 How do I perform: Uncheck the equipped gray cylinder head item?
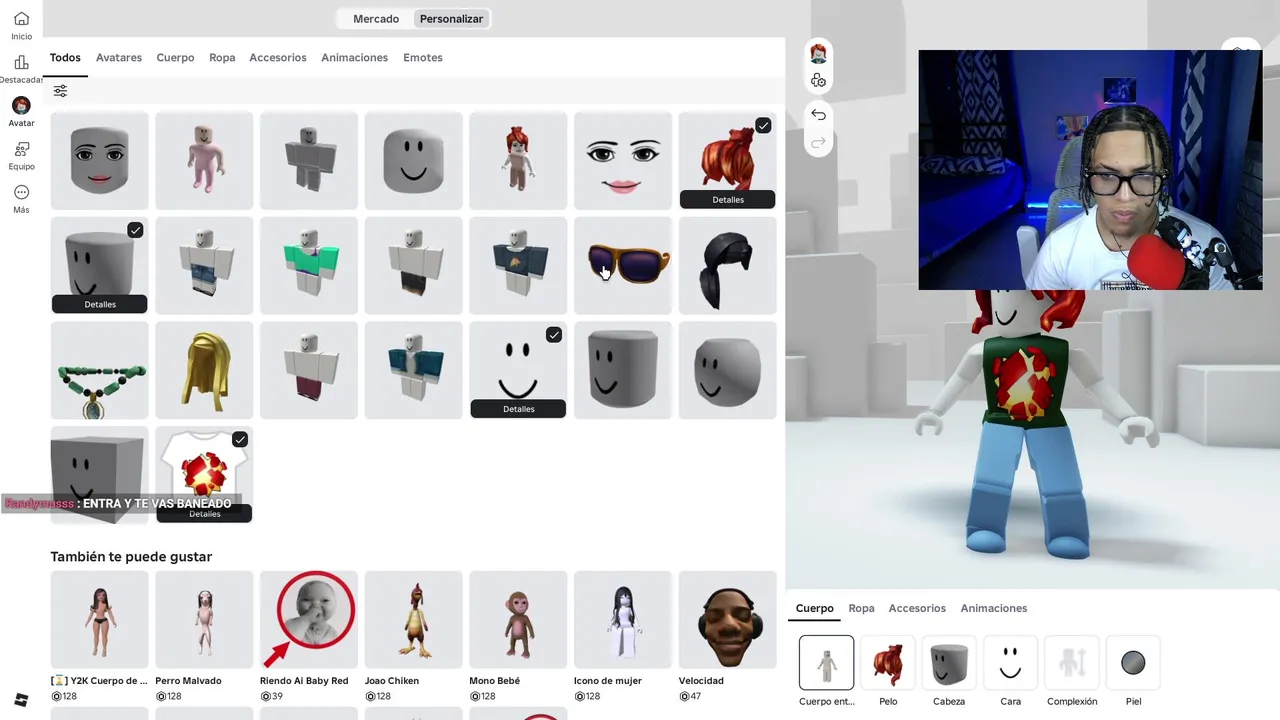[x=135, y=231]
